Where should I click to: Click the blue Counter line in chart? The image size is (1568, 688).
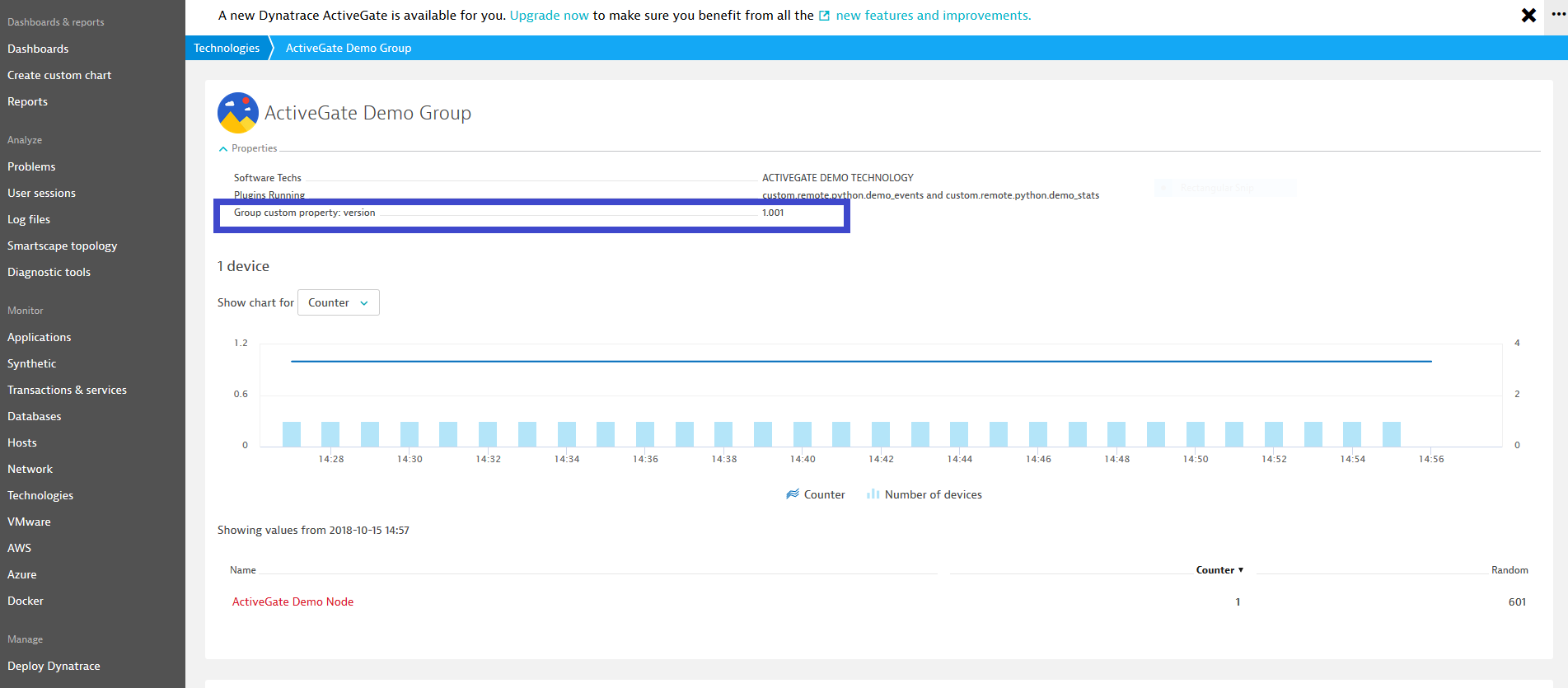coord(861,361)
